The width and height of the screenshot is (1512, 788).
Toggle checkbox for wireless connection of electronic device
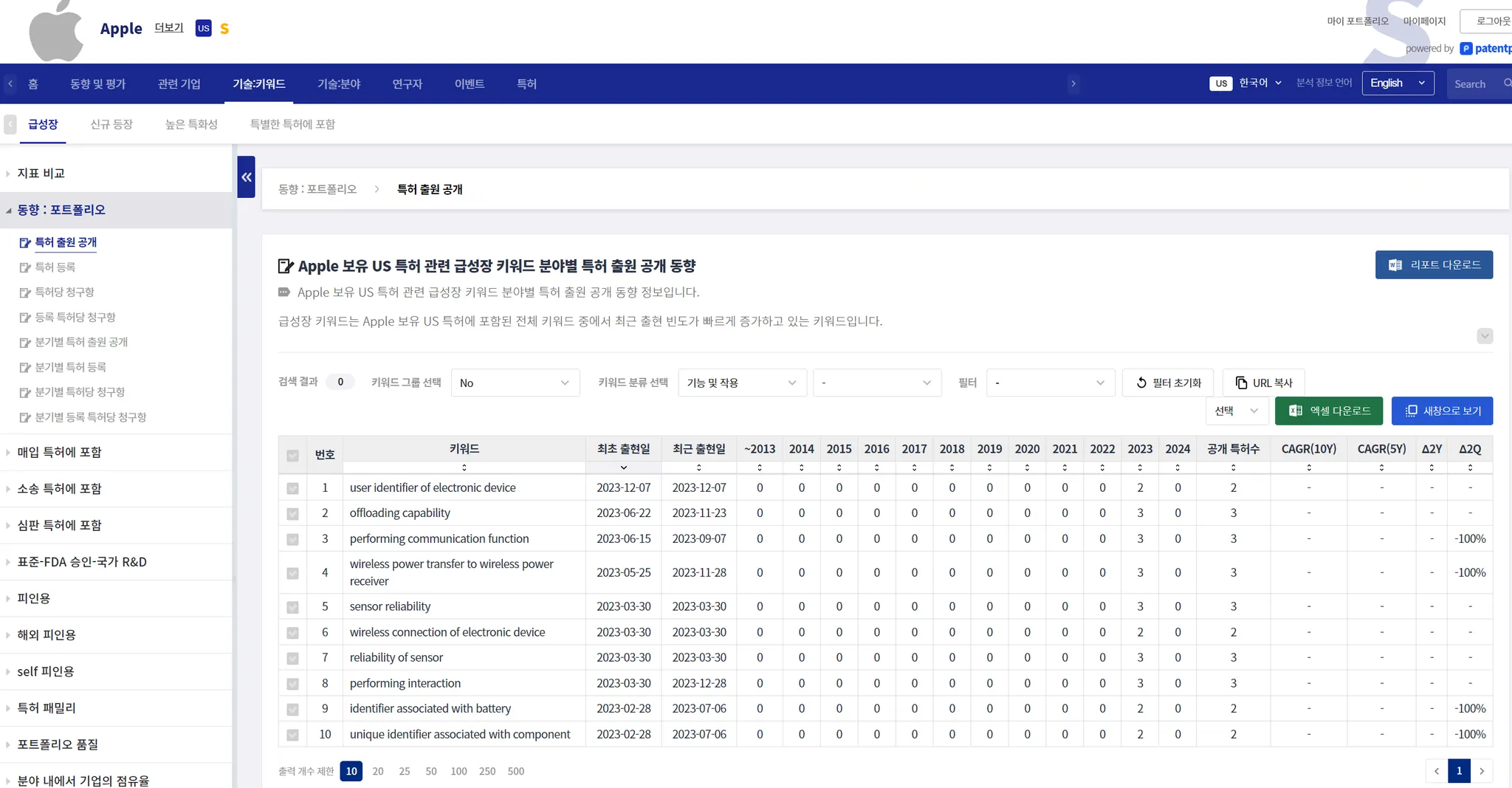pyautogui.click(x=293, y=633)
